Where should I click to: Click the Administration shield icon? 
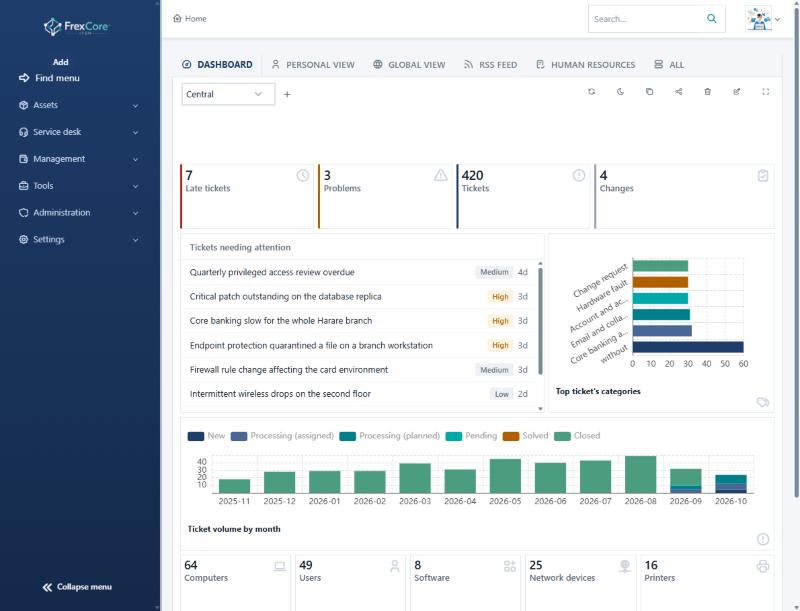(x=23, y=213)
